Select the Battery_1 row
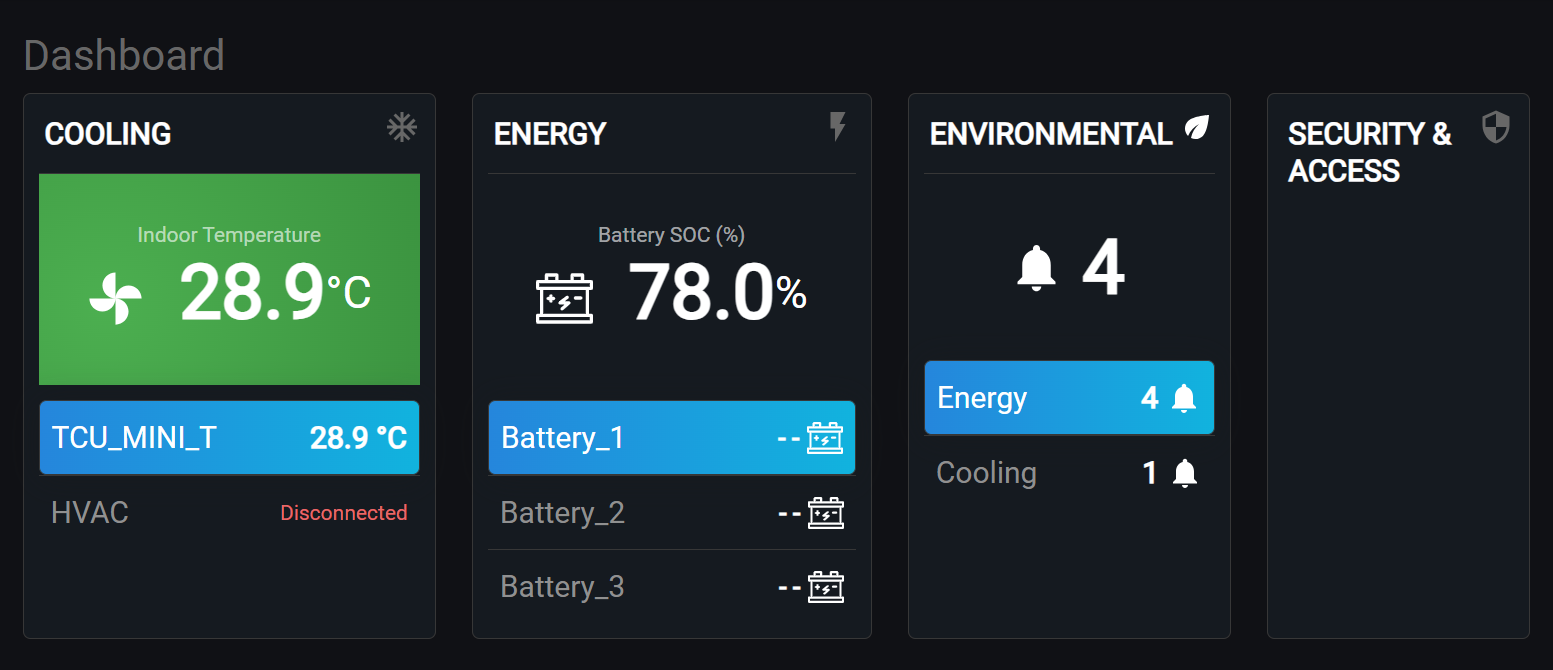 671,438
